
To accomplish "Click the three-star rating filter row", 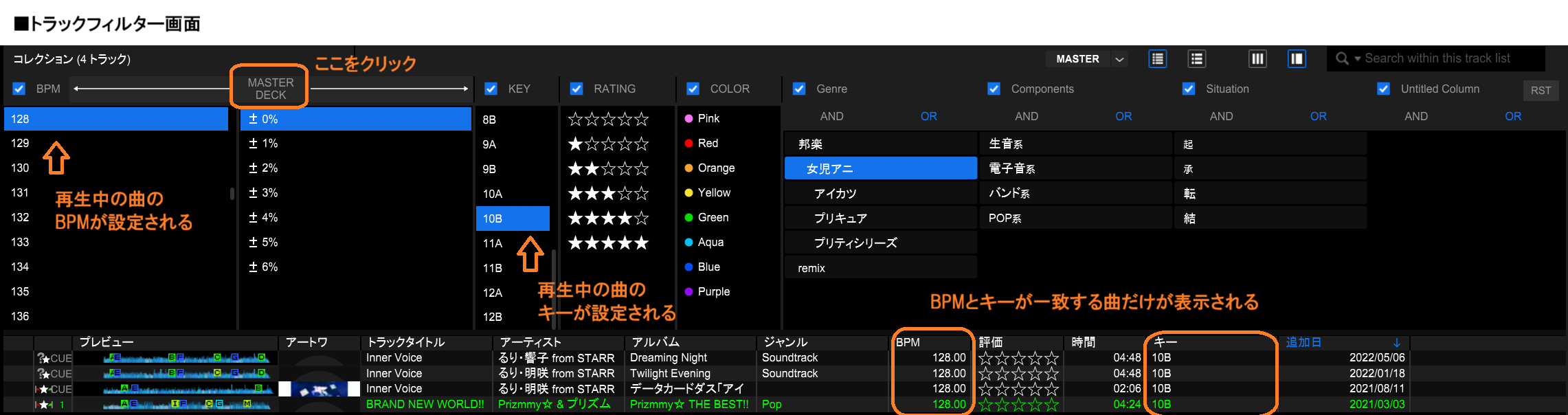I will (x=608, y=193).
